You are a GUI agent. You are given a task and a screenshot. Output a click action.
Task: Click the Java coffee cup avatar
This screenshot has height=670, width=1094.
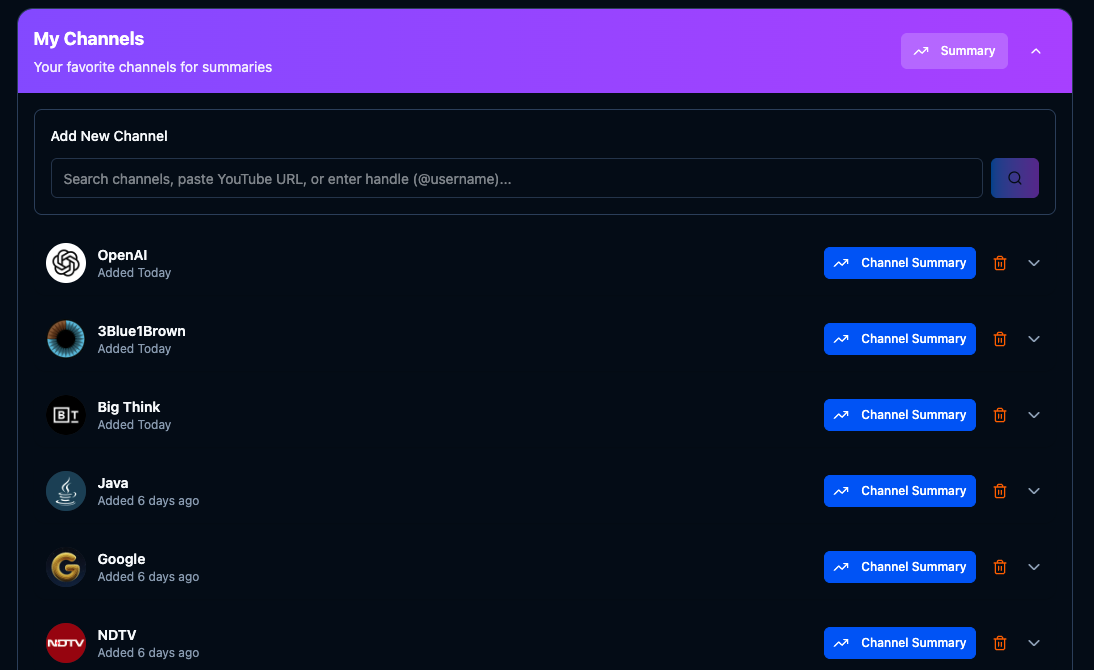(x=66, y=491)
